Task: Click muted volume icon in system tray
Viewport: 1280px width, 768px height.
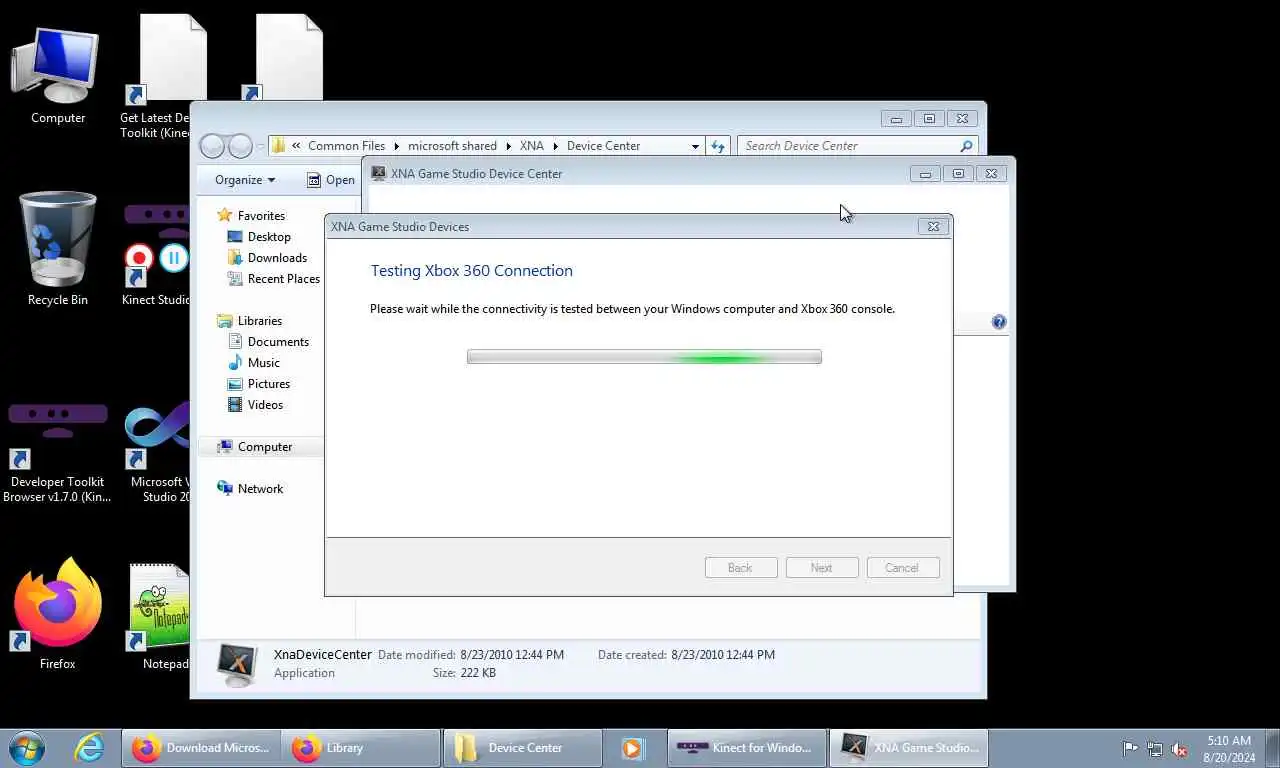Action: (x=1179, y=748)
